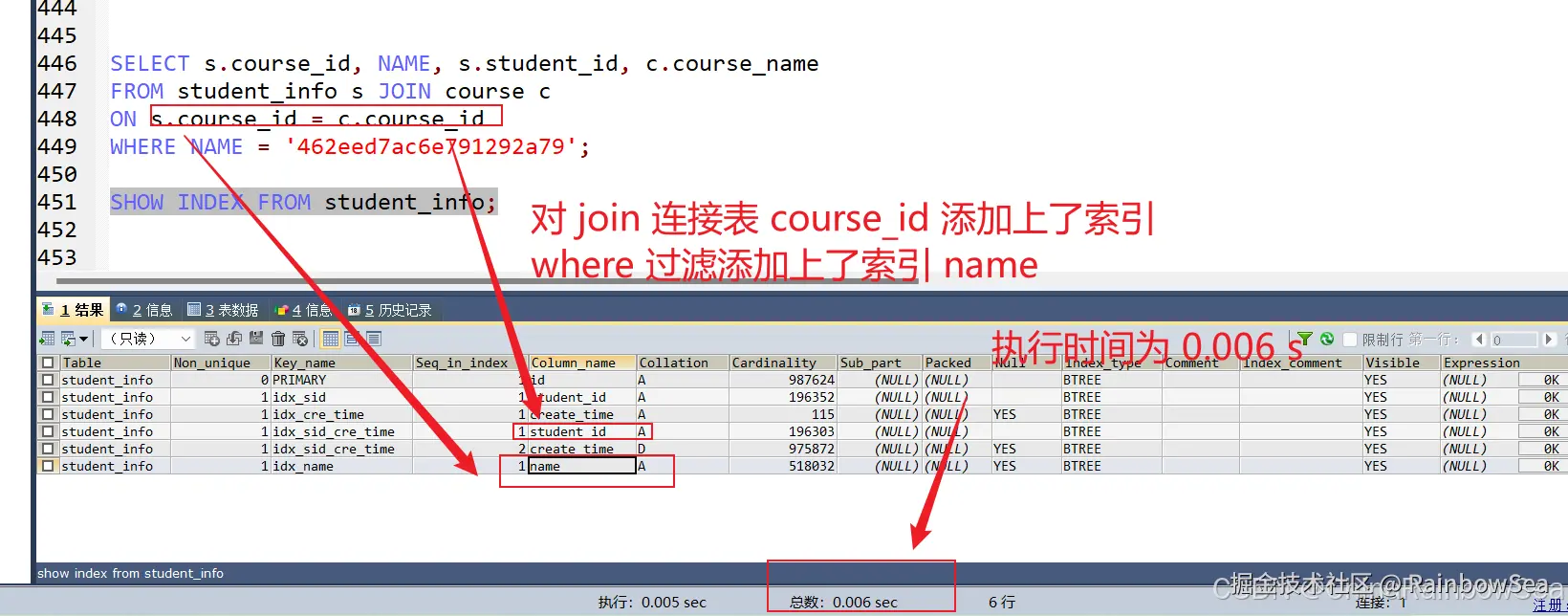Check the PRIMARY index row checkbox
Screen dimensions: 1568x616
tap(48, 380)
